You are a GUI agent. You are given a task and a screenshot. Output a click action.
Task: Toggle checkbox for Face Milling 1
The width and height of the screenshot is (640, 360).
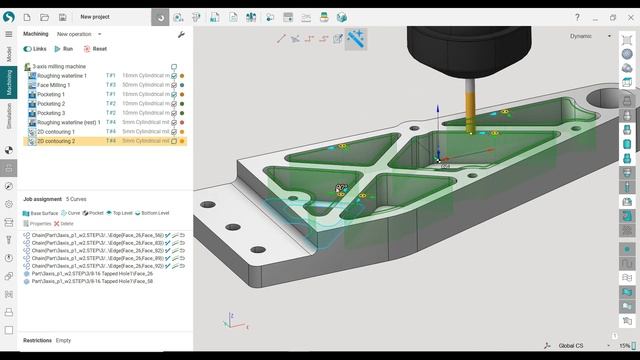[174, 85]
